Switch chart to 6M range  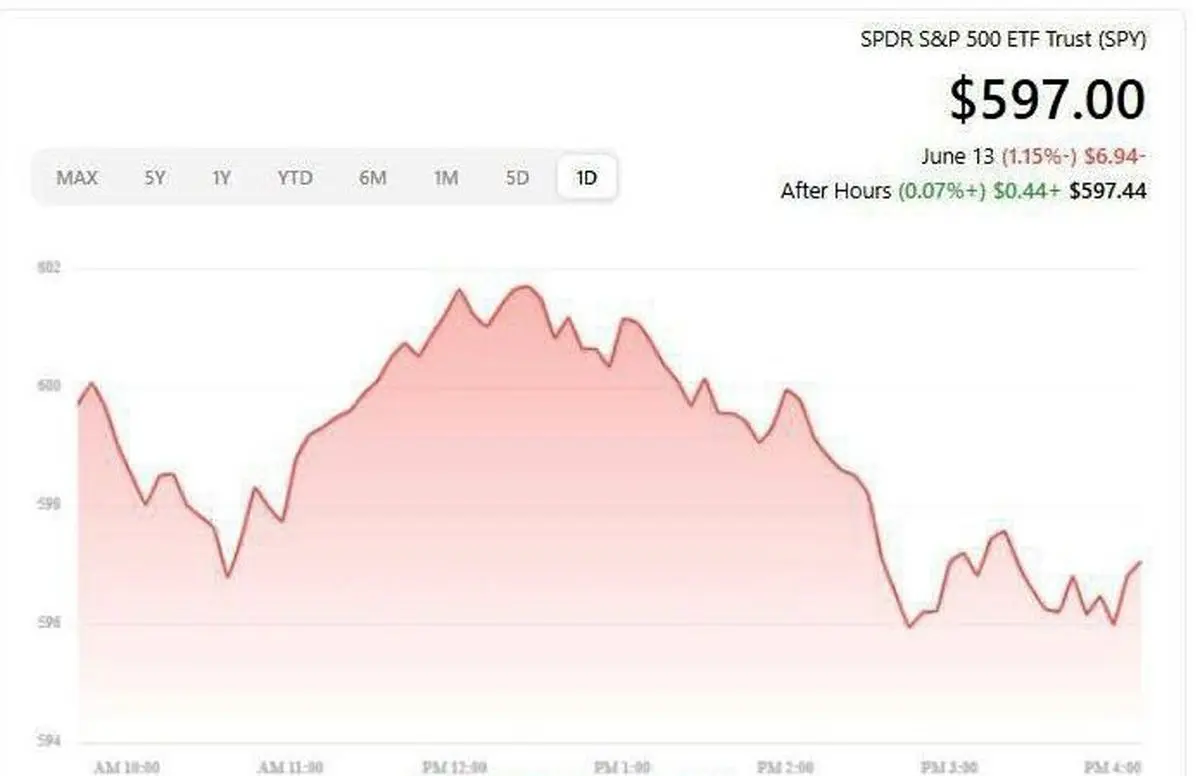pos(372,179)
